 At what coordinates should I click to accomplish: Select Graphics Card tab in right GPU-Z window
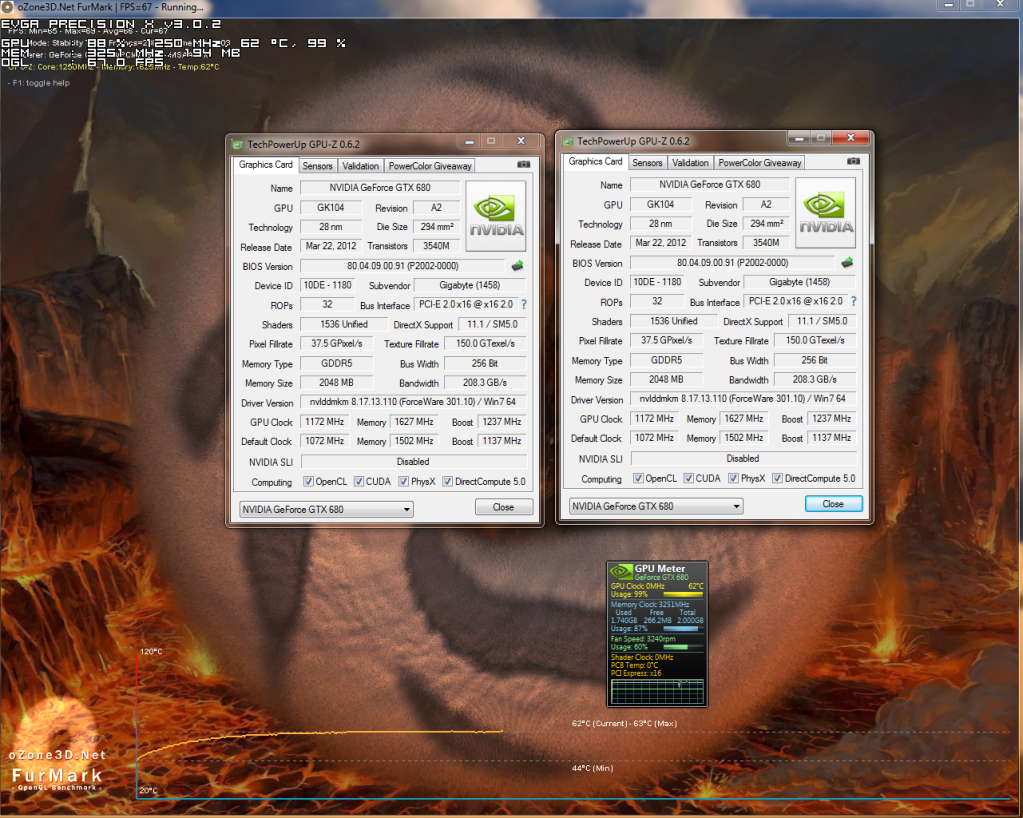pyautogui.click(x=595, y=161)
